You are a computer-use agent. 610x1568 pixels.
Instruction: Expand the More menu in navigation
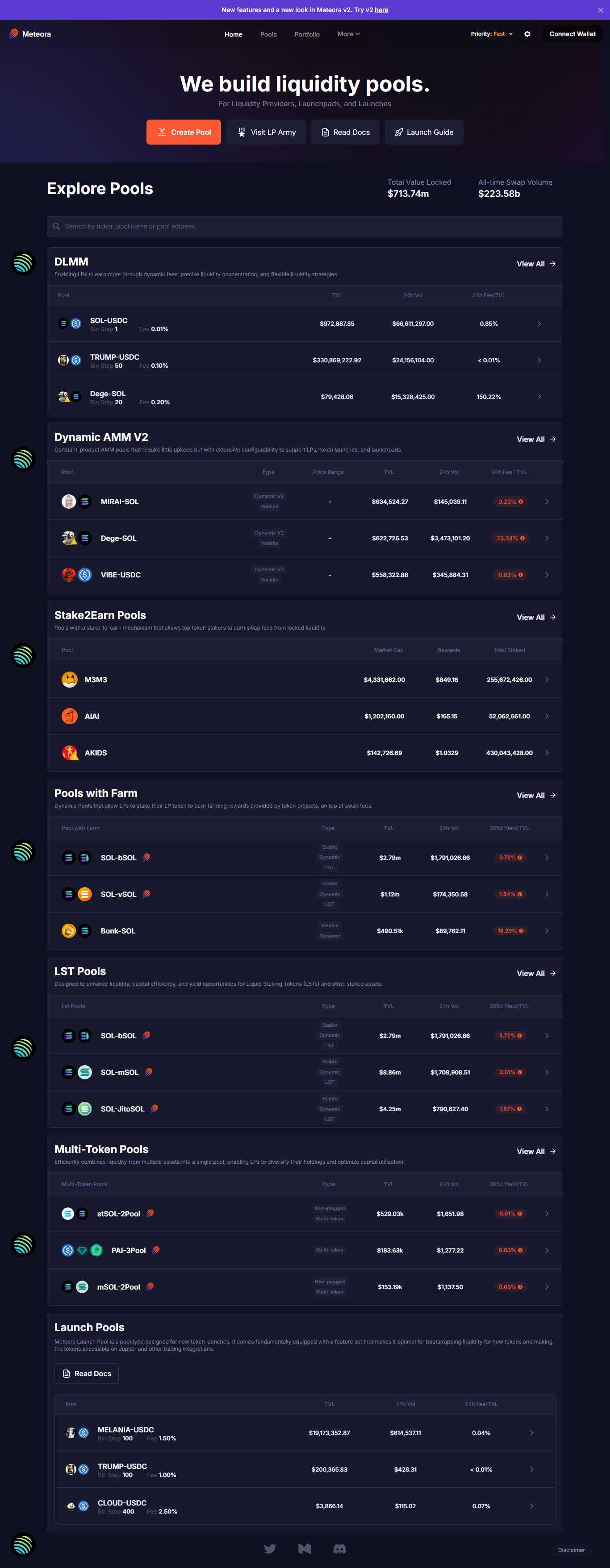(x=349, y=34)
